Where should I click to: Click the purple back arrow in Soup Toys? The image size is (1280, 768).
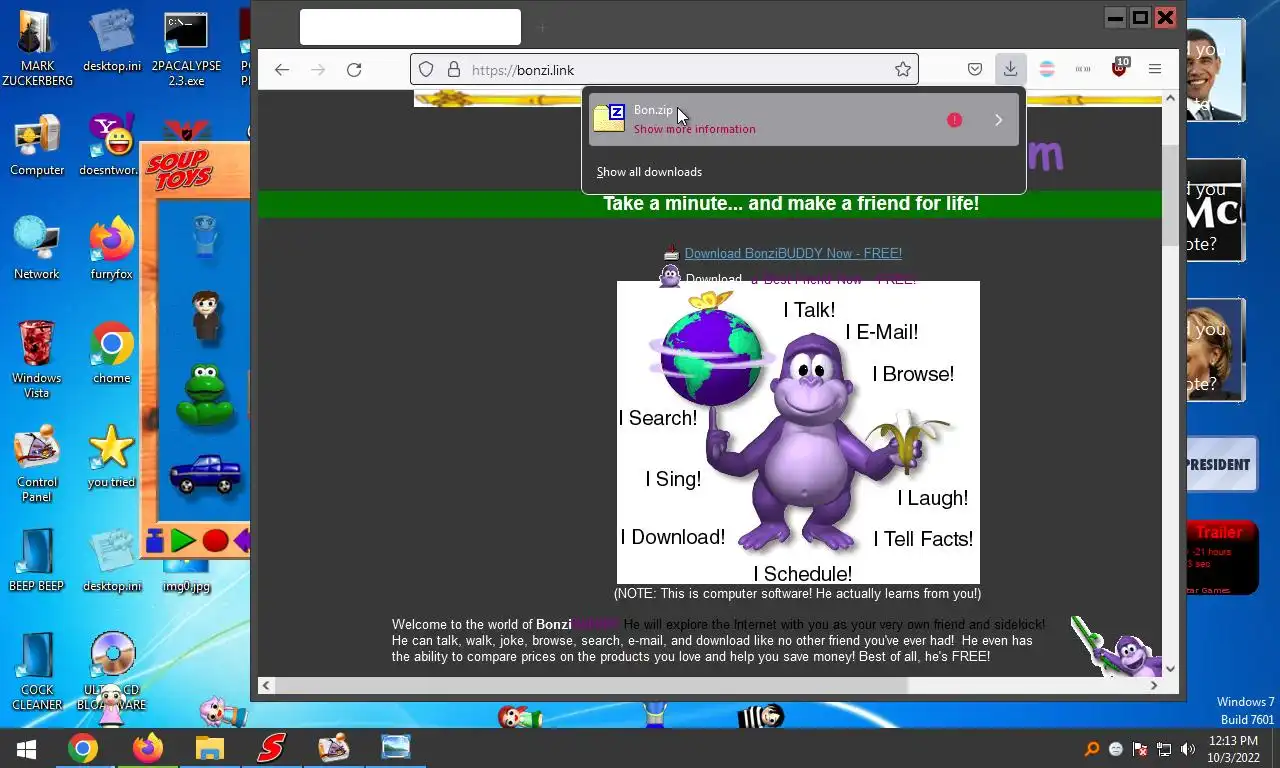[x=242, y=541]
